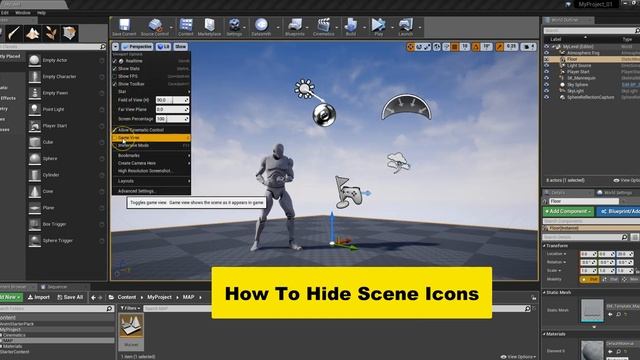Adjust the Field of View value slider
640x360 pixels.
[x=172, y=100]
